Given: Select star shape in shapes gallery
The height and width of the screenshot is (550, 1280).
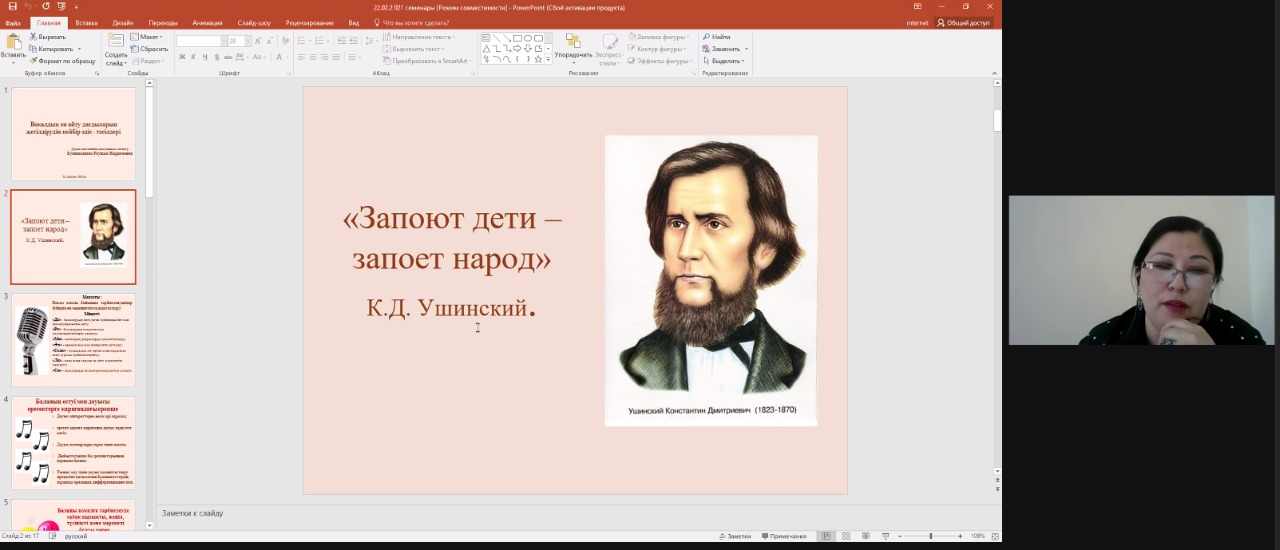Looking at the screenshot, I should (539, 59).
